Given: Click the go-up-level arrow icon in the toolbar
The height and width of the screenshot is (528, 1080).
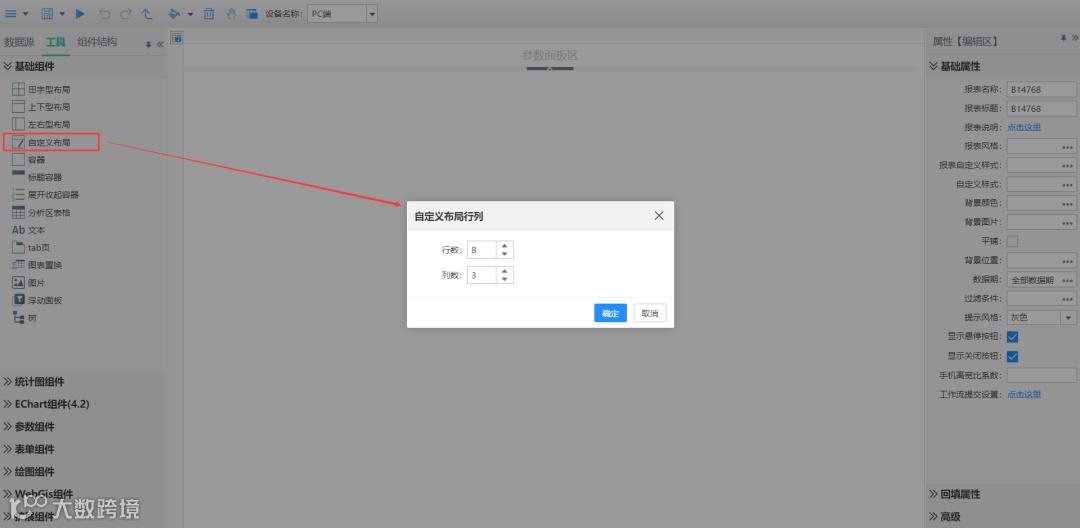Looking at the screenshot, I should pyautogui.click(x=147, y=13).
